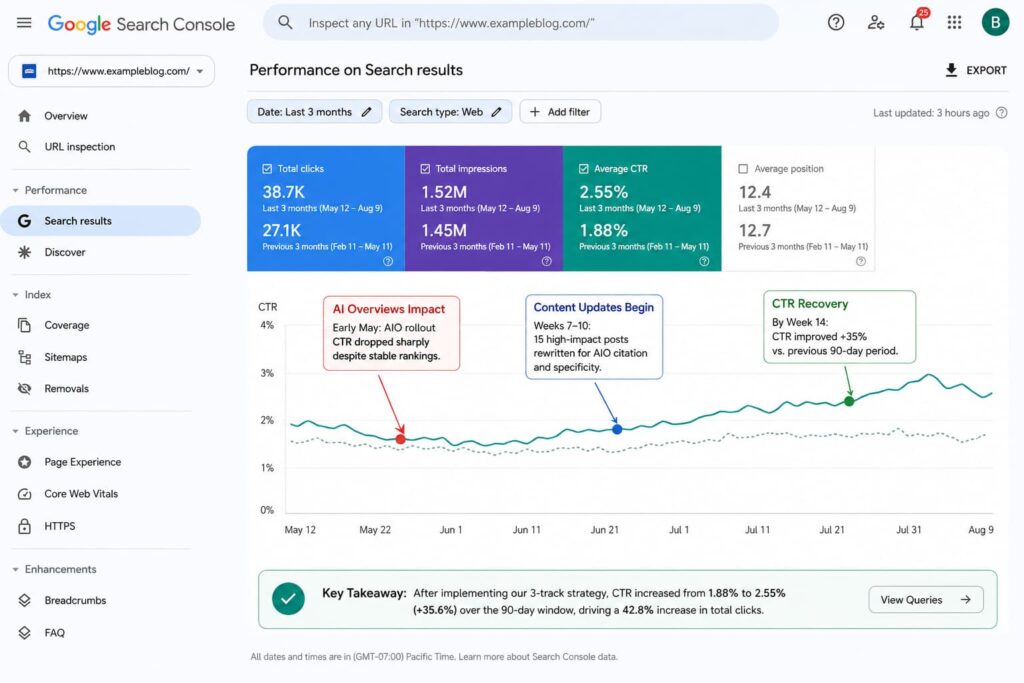Click the Jun 21 axis label
Screen dimensions: 1024x683
click(604, 530)
